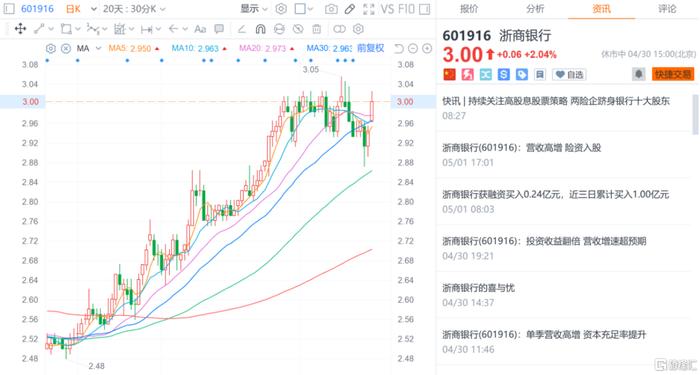The image size is (700, 375).
Task: Open news 浙商银行的喜与忧
Action: click(479, 288)
